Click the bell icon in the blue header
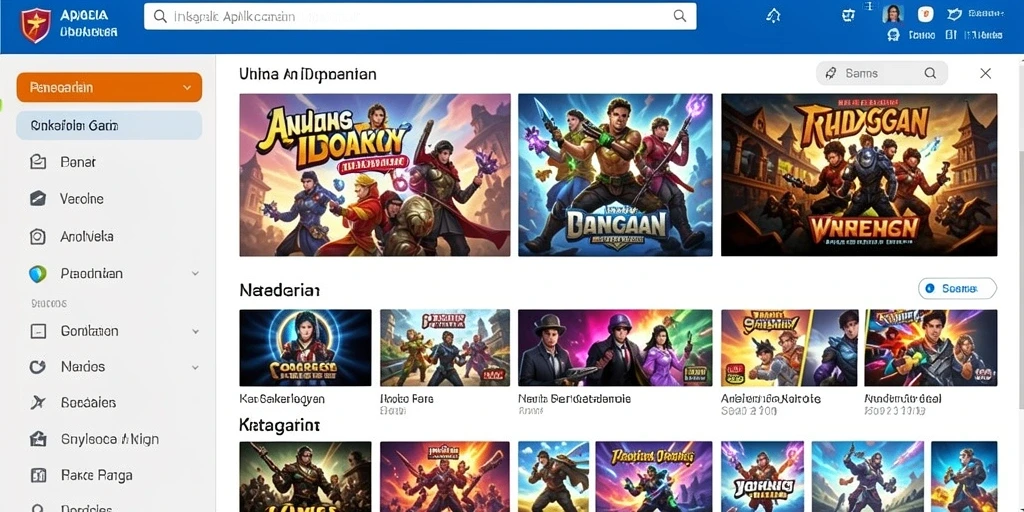This screenshot has width=1024, height=512. point(773,16)
